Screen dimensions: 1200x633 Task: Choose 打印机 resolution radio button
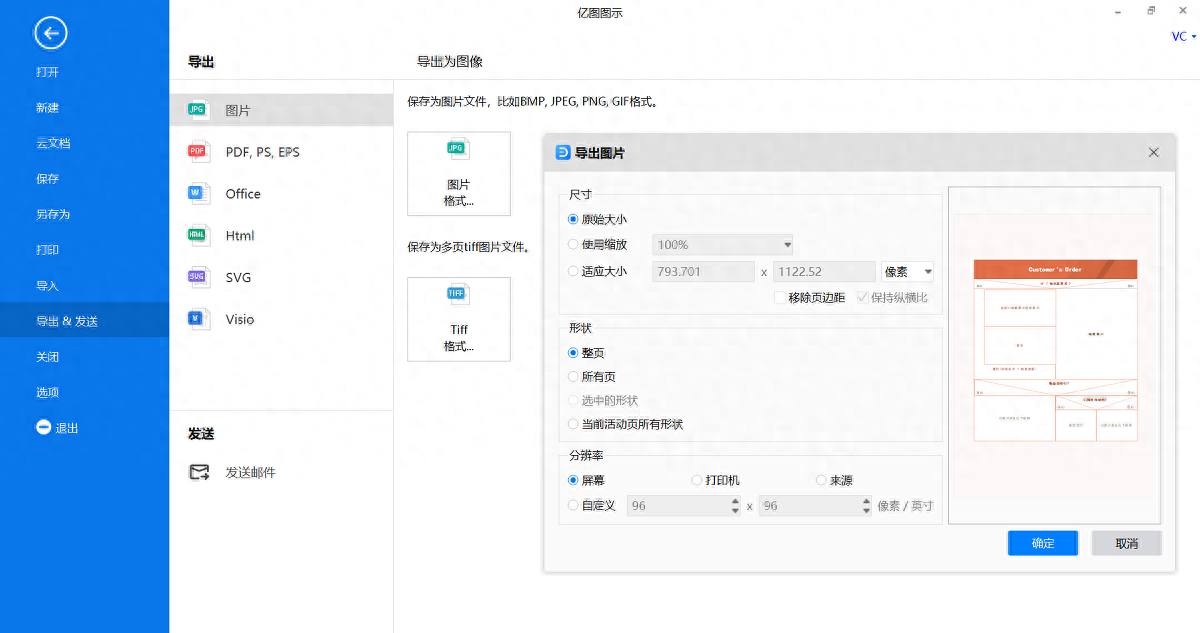(698, 480)
